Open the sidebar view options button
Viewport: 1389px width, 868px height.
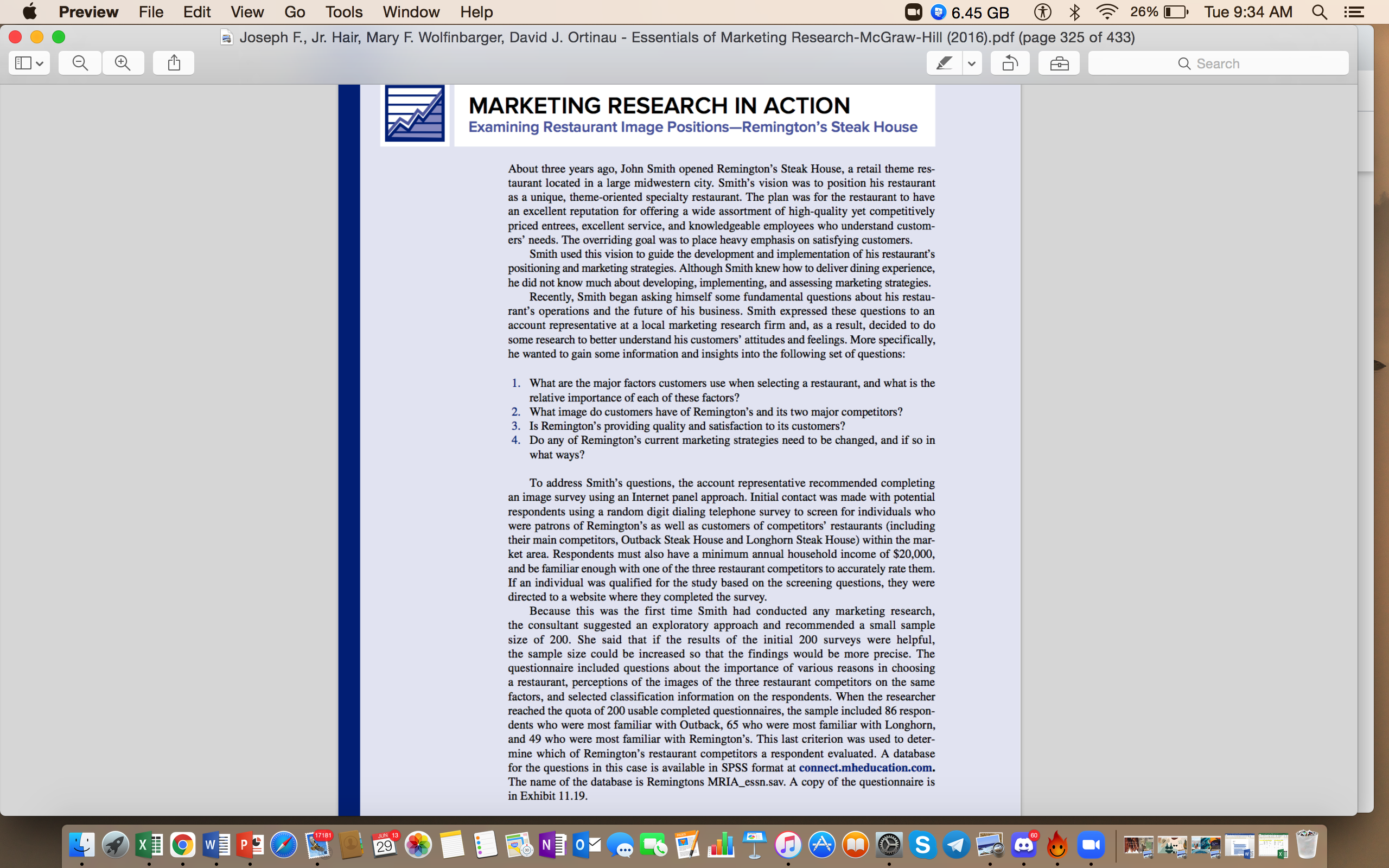pyautogui.click(x=29, y=63)
